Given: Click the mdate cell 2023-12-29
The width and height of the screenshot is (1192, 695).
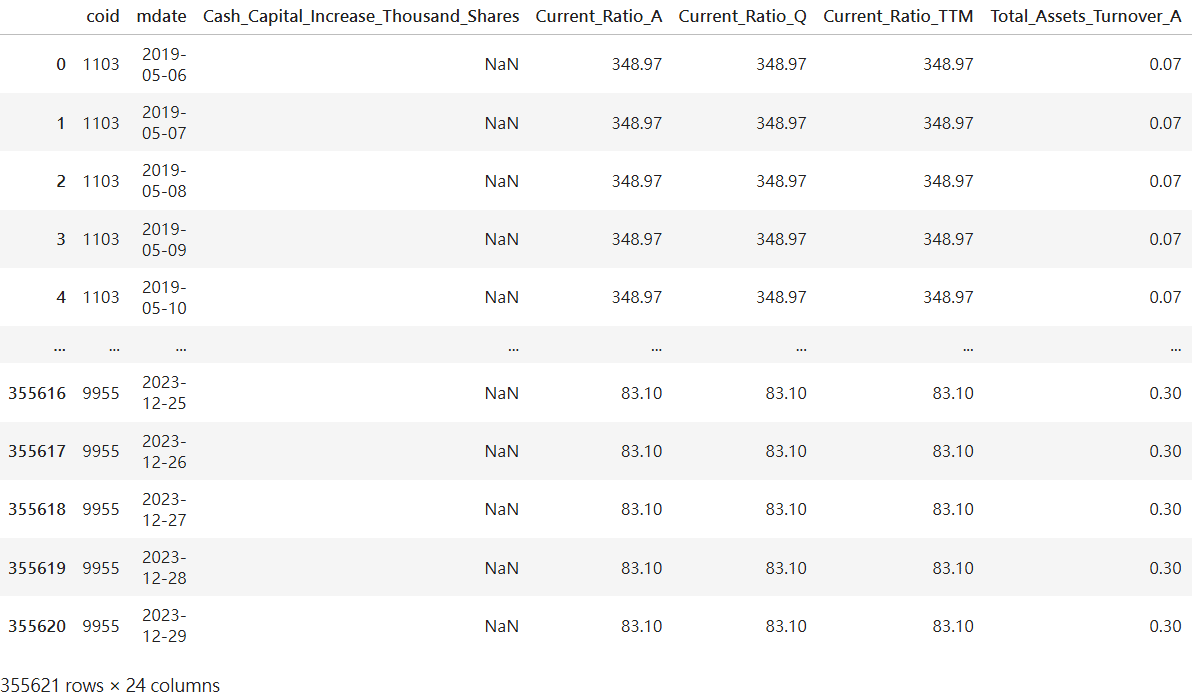Looking at the screenshot, I should pos(164,626).
